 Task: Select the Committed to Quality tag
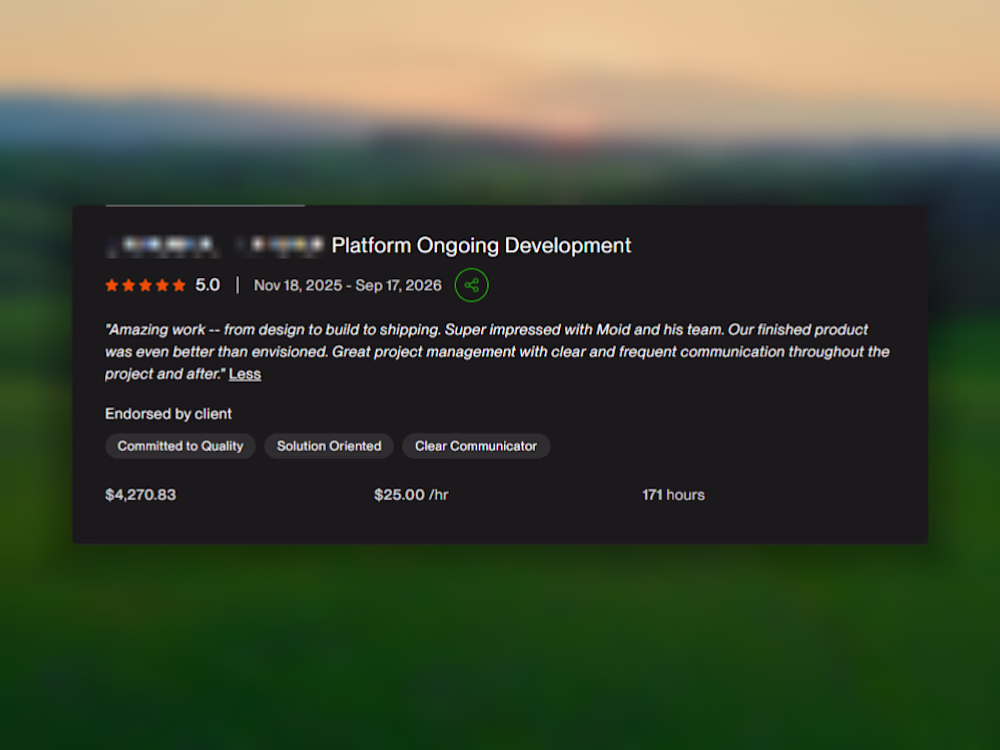pyautogui.click(x=180, y=446)
